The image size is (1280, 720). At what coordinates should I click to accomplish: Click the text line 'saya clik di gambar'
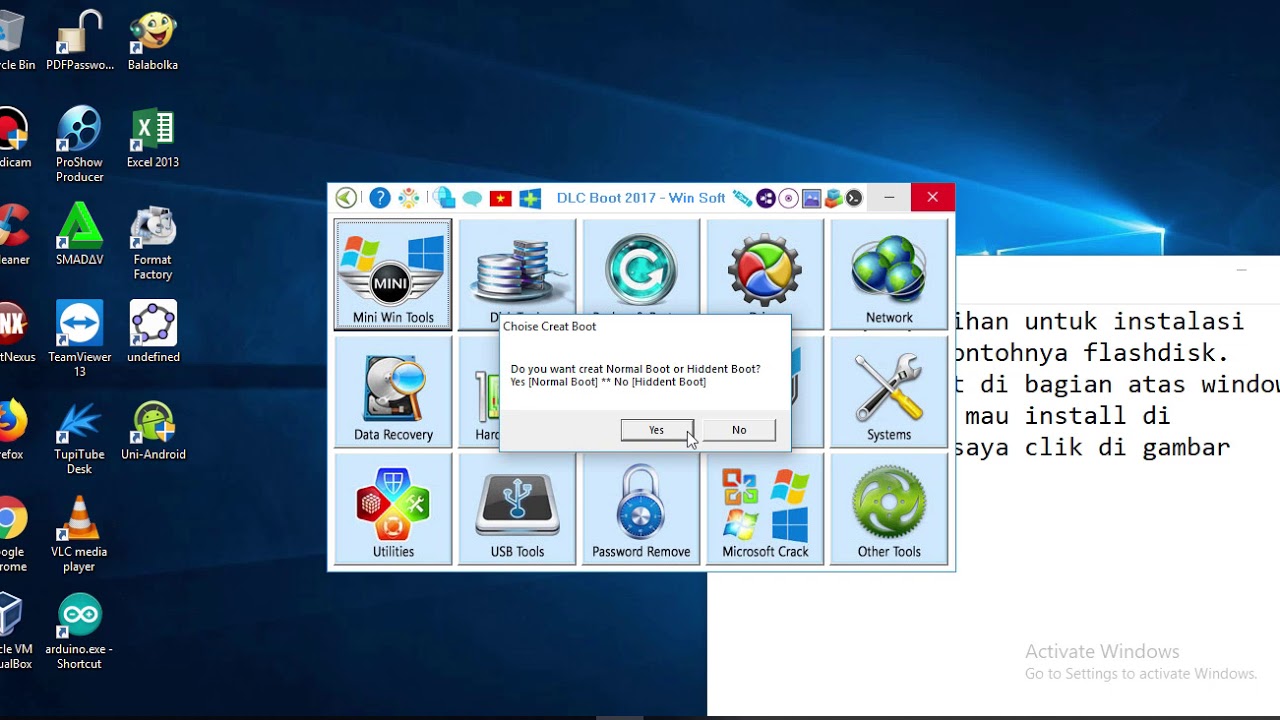[1092, 447]
